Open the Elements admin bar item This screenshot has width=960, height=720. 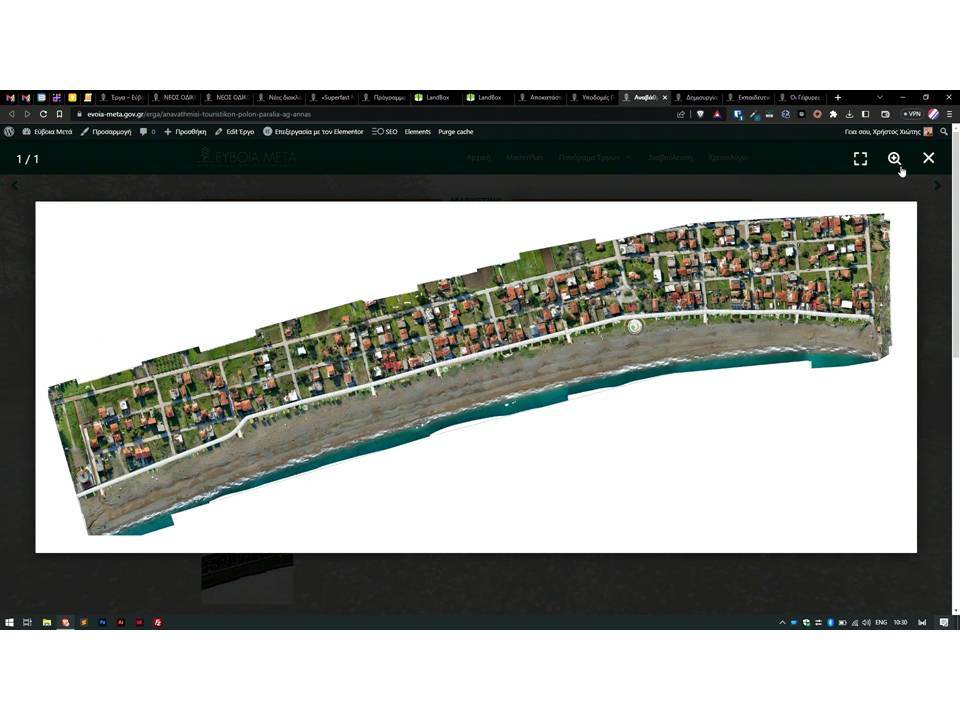point(418,132)
